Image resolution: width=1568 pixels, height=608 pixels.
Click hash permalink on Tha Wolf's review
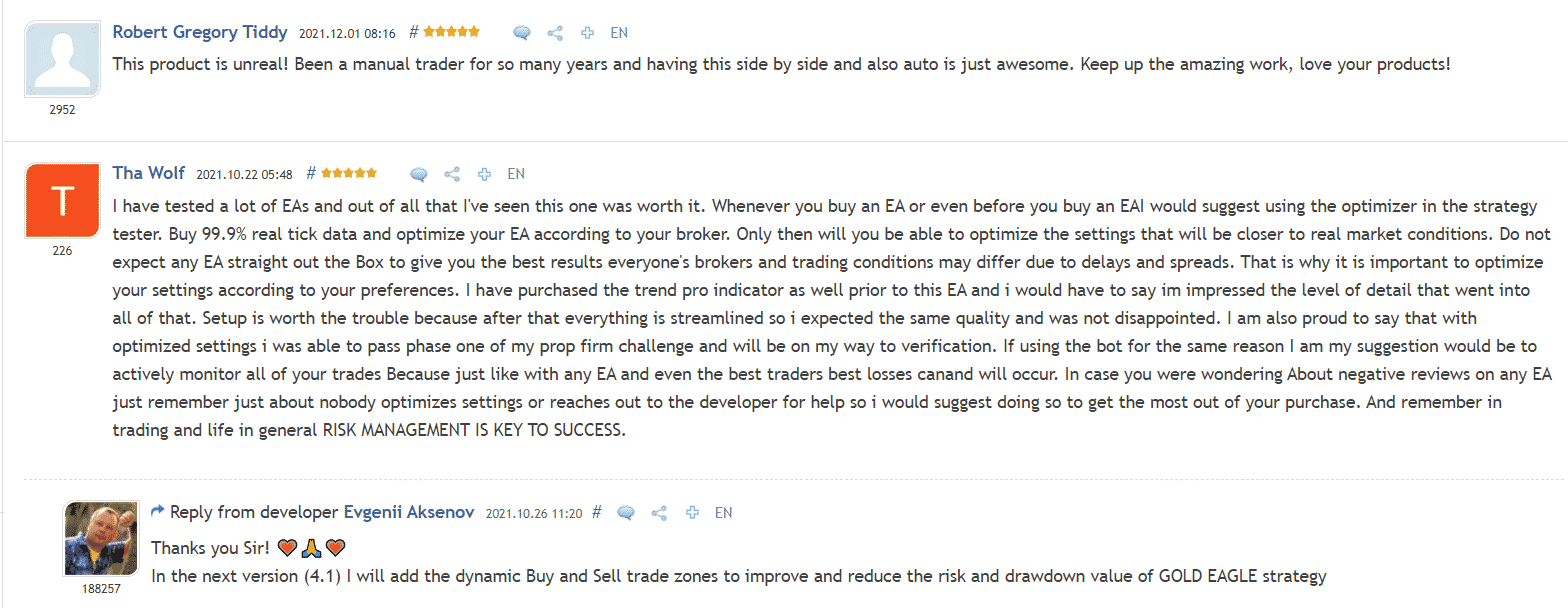[x=311, y=173]
